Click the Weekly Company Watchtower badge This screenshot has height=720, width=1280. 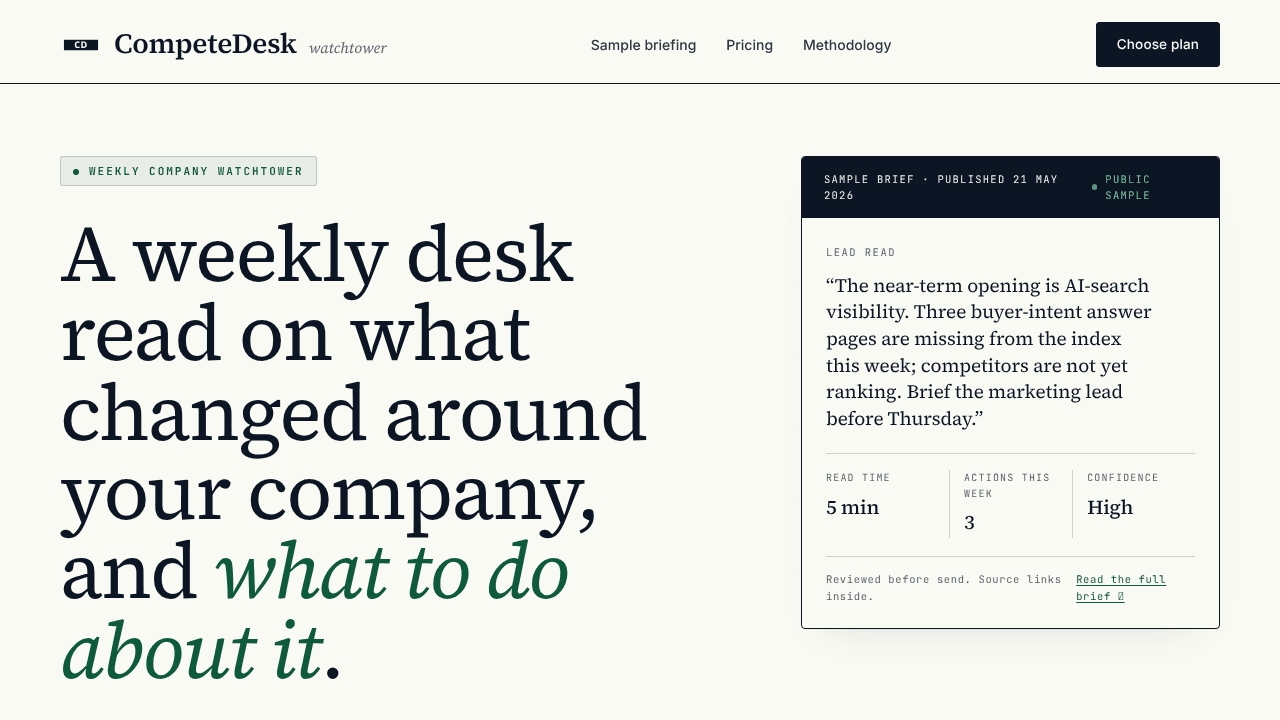coord(188,171)
